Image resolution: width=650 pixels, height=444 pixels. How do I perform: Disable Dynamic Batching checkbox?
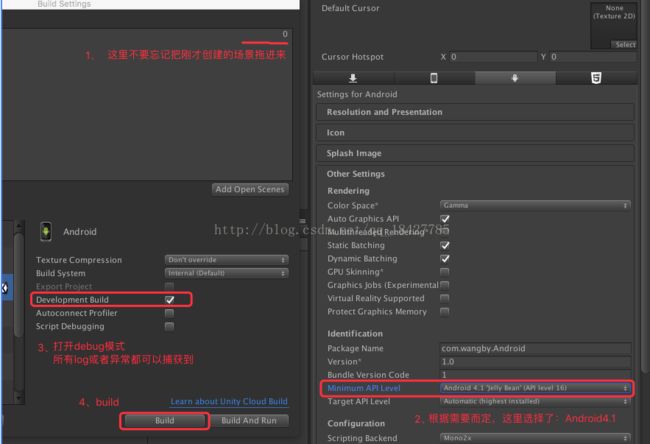tap(445, 259)
